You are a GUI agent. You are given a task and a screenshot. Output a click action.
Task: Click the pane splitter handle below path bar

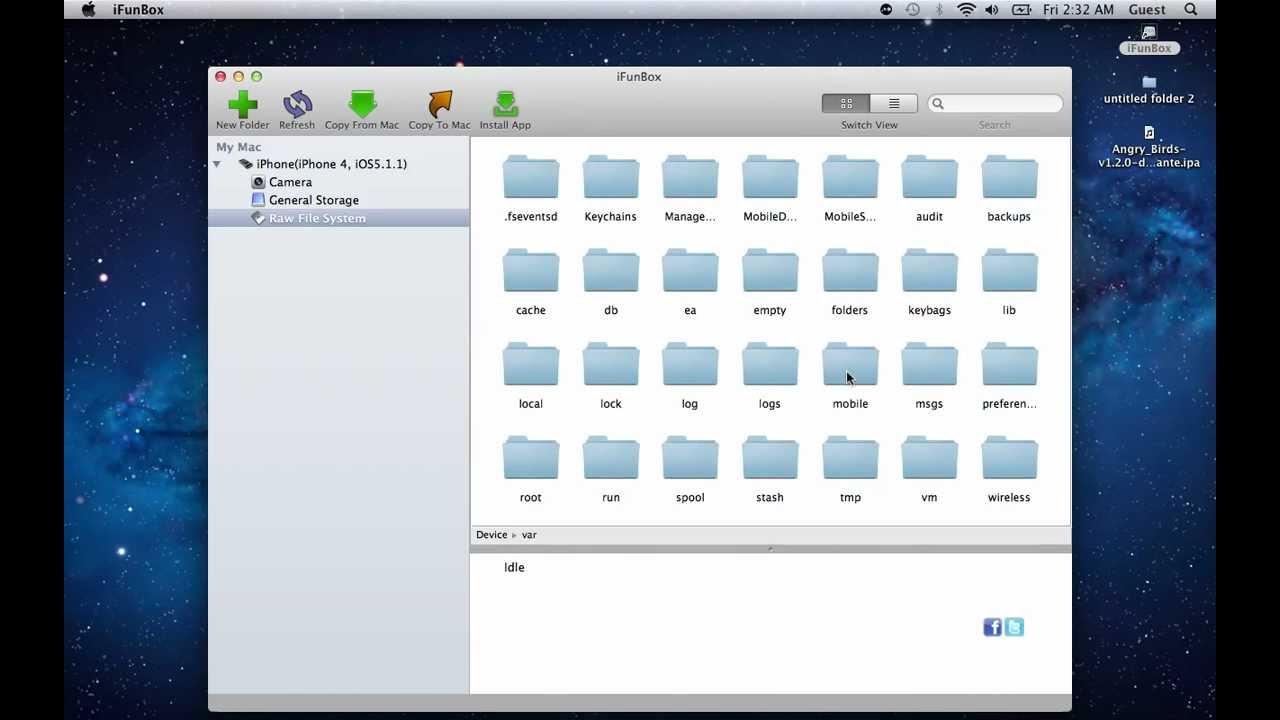click(x=770, y=548)
